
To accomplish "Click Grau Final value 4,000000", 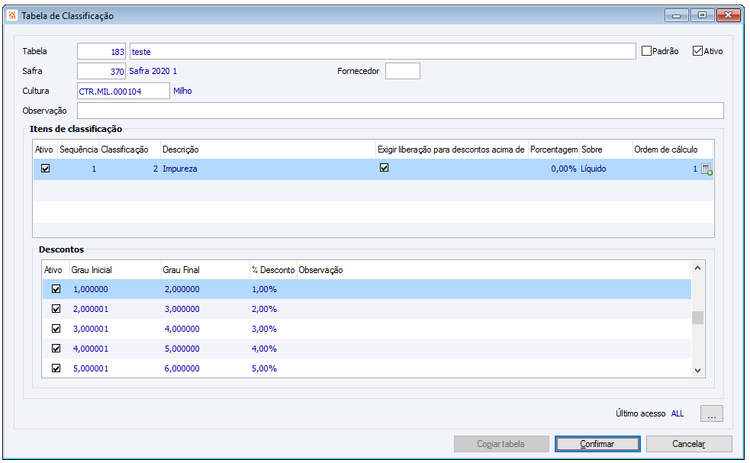I will click(x=182, y=329).
